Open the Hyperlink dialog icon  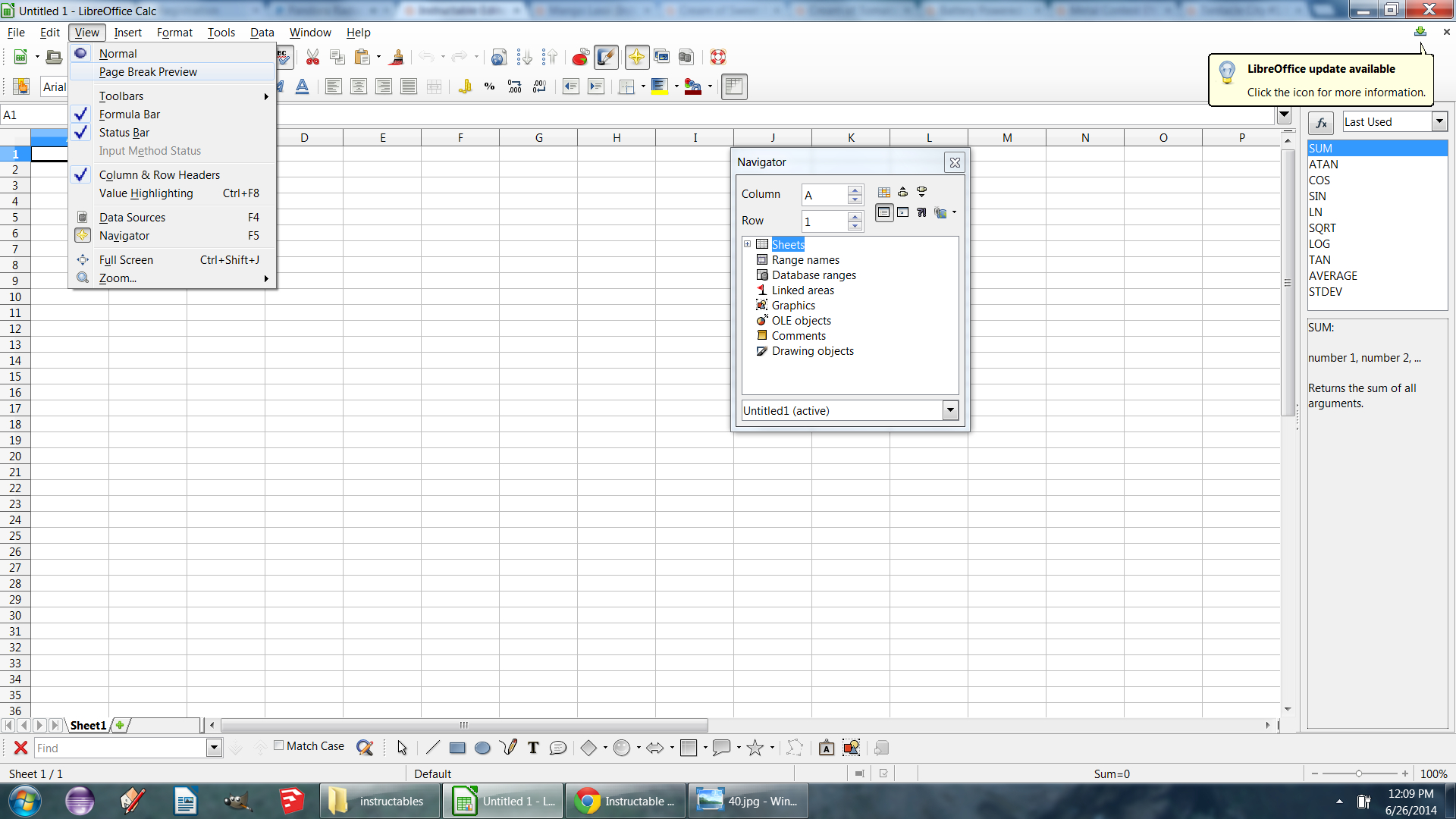click(498, 57)
